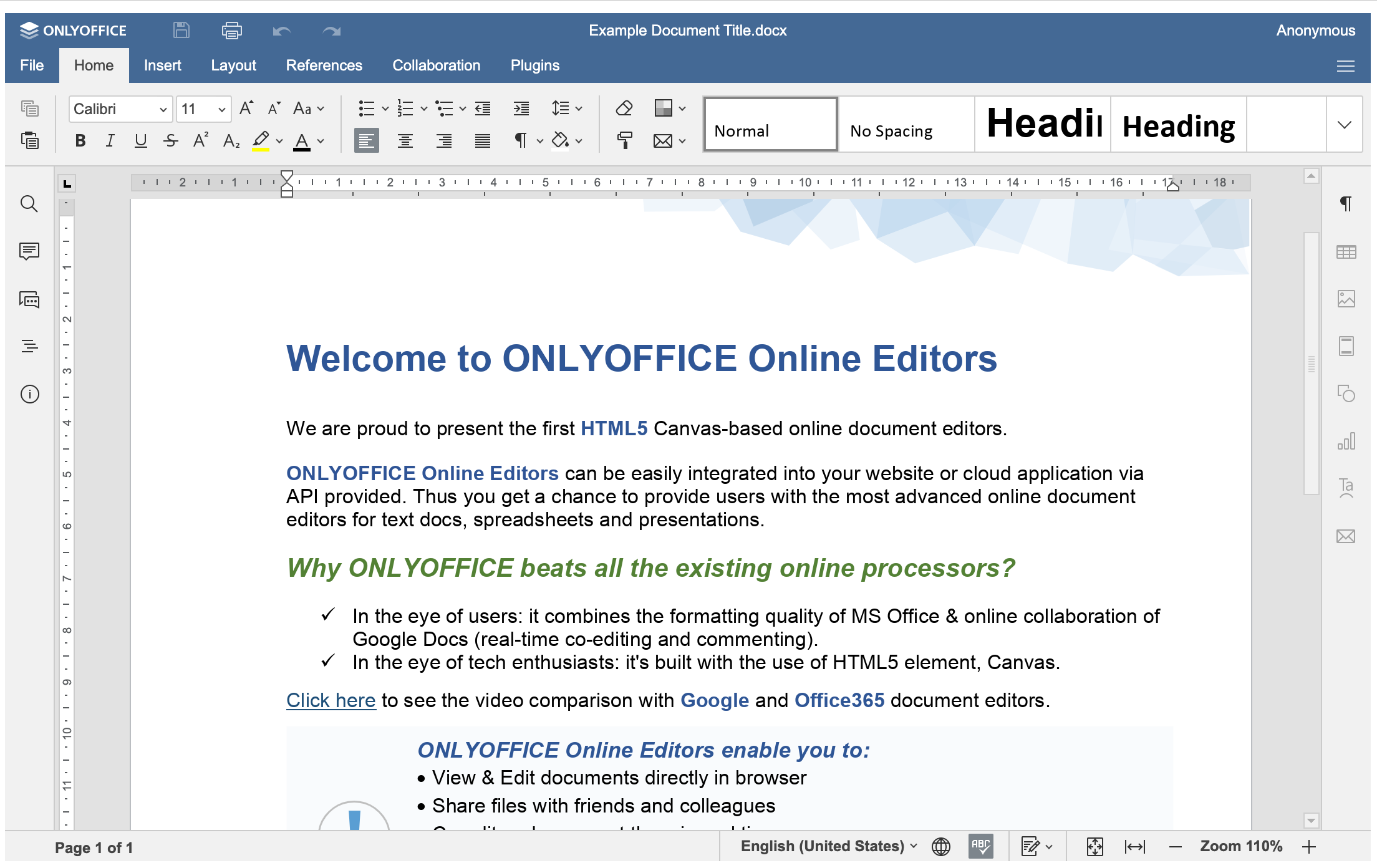This screenshot has width=1377, height=868.
Task: Click the font size input field
Action: pos(196,109)
